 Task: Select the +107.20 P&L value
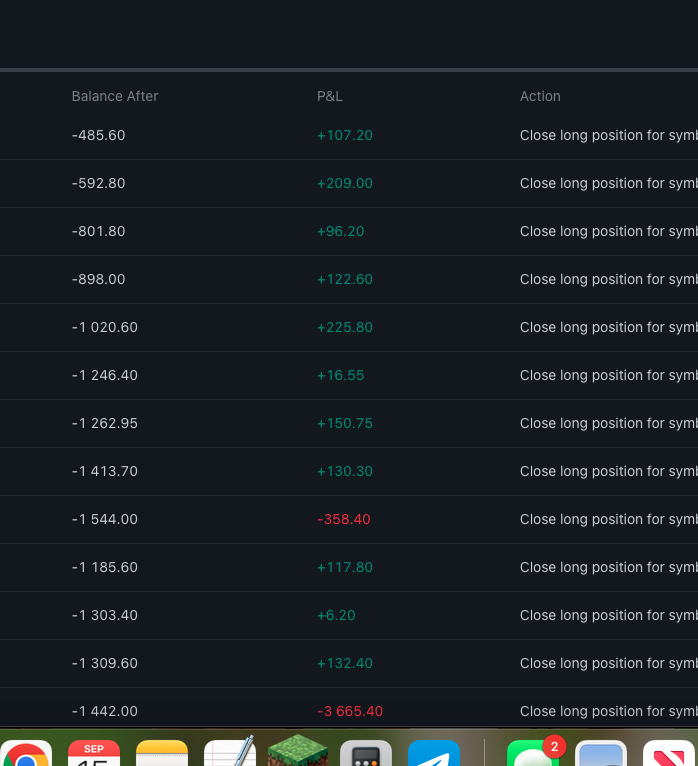(x=345, y=135)
